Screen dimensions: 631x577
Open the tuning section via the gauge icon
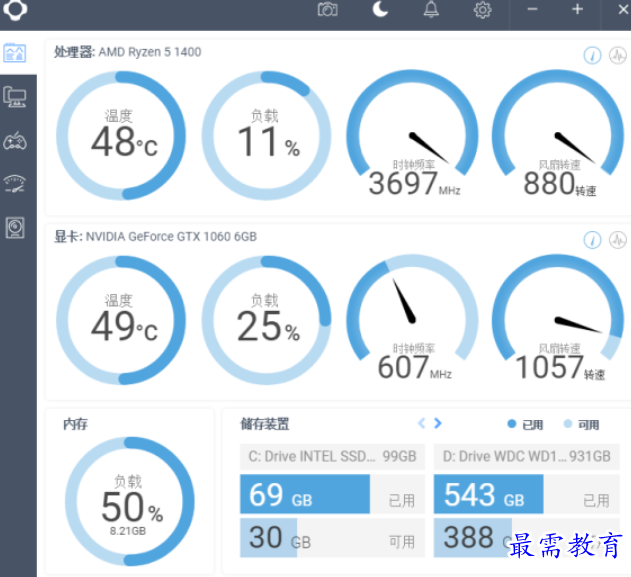(15, 184)
